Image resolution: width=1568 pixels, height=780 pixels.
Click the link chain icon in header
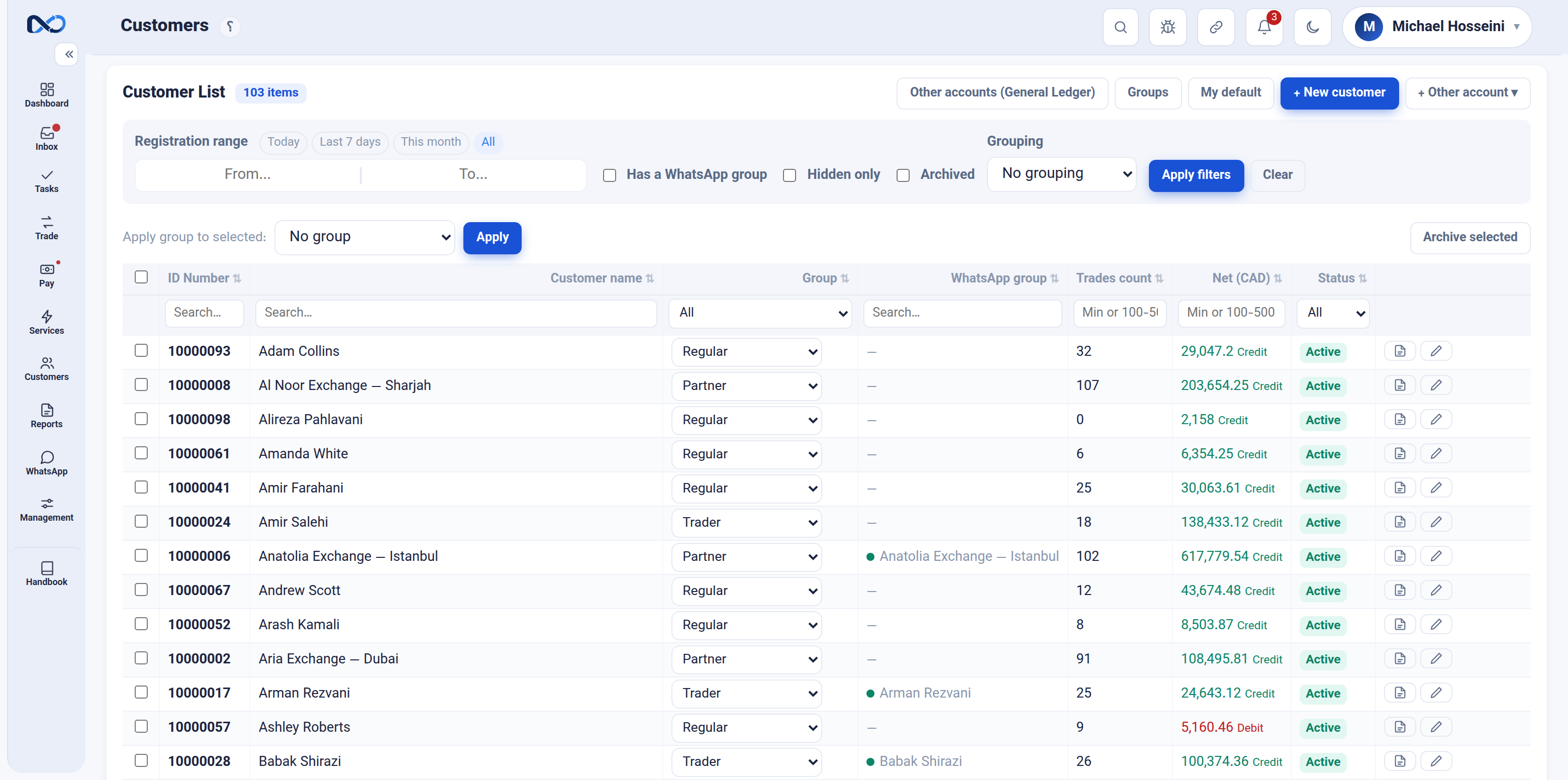click(x=1216, y=27)
